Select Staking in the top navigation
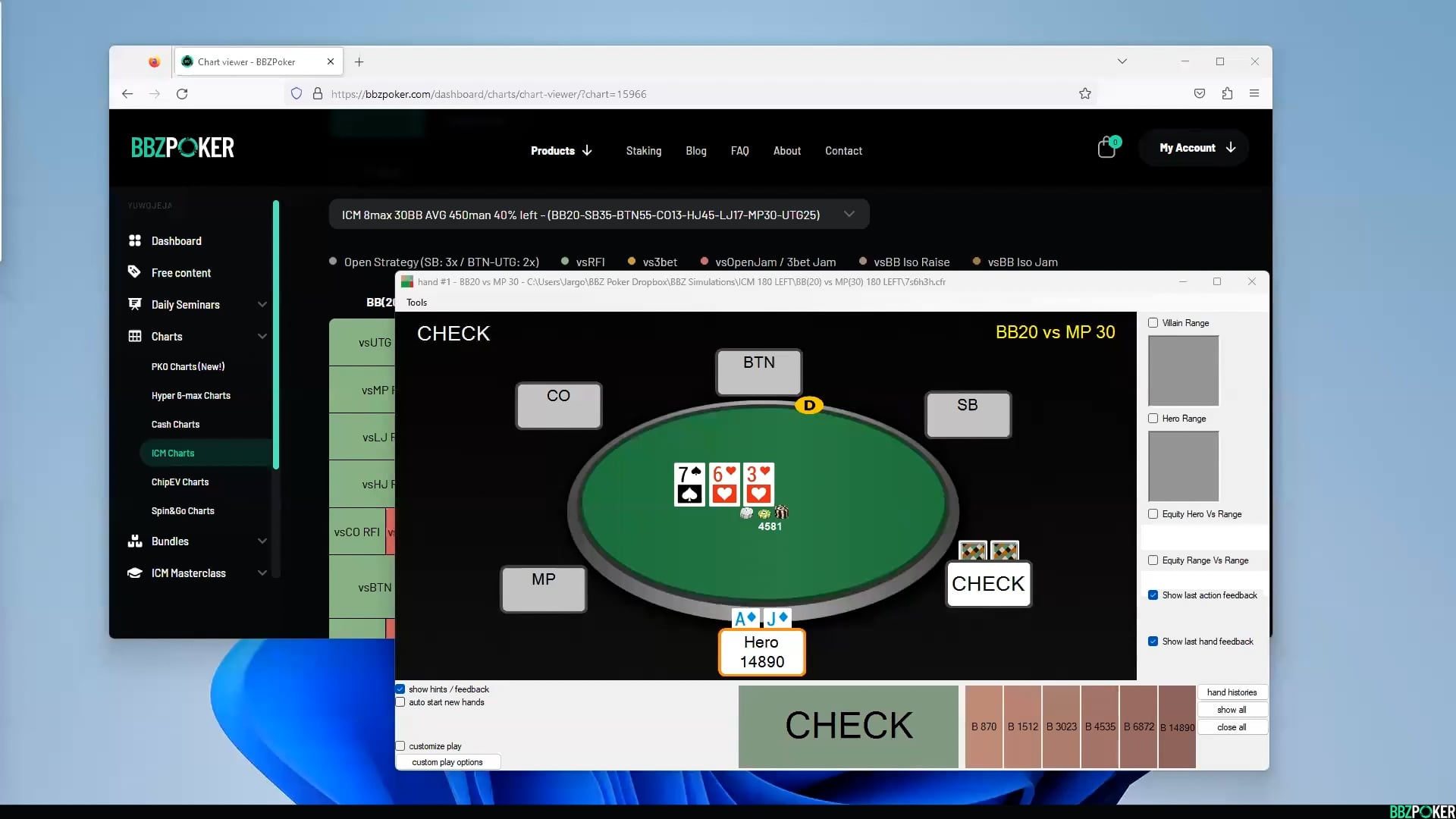 click(643, 150)
